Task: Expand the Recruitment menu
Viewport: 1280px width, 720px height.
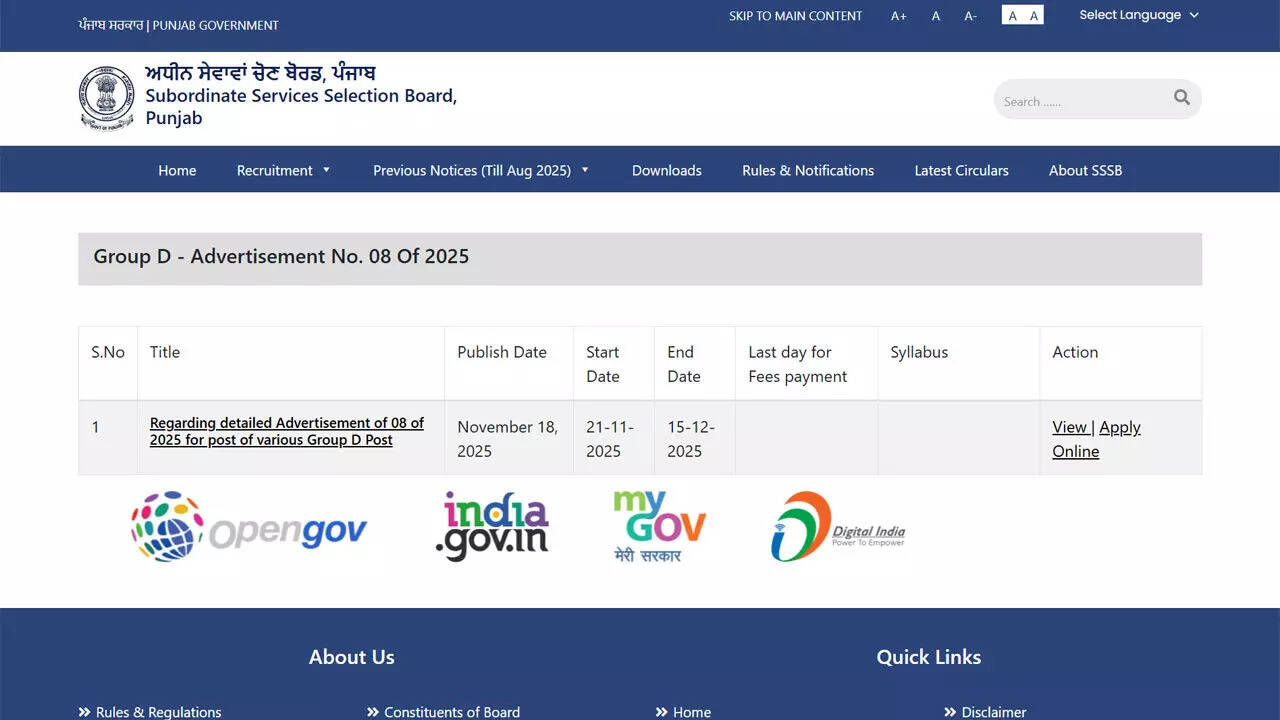Action: pos(283,170)
